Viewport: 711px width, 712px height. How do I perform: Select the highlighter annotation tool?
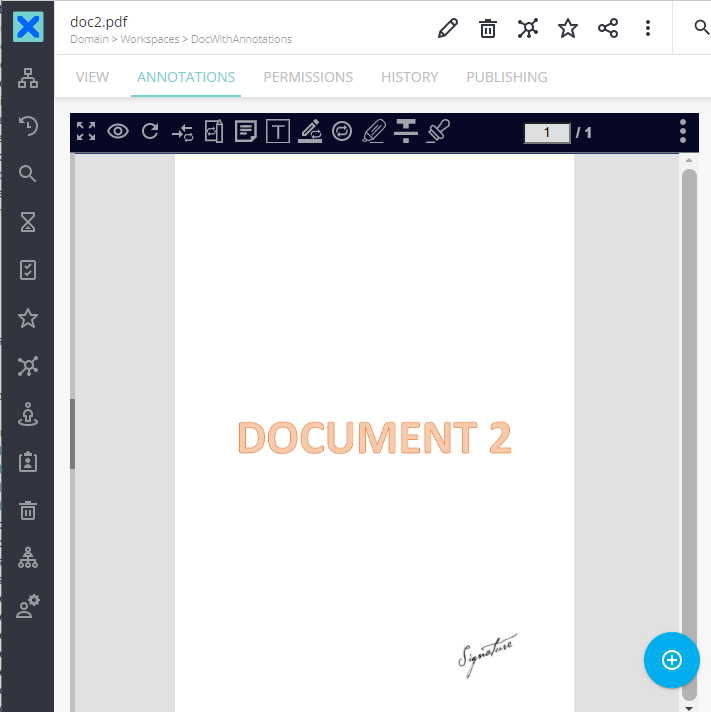pos(374,131)
